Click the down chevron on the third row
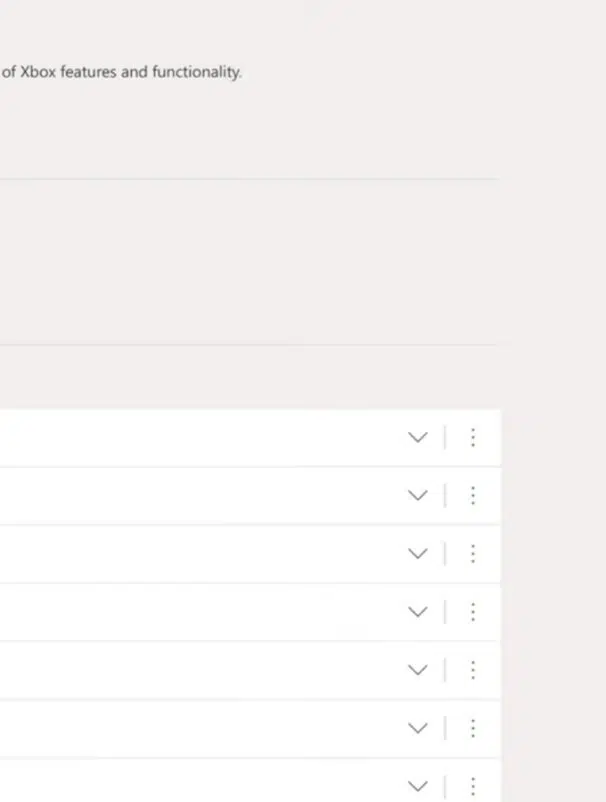The width and height of the screenshot is (606, 802). pos(418,553)
